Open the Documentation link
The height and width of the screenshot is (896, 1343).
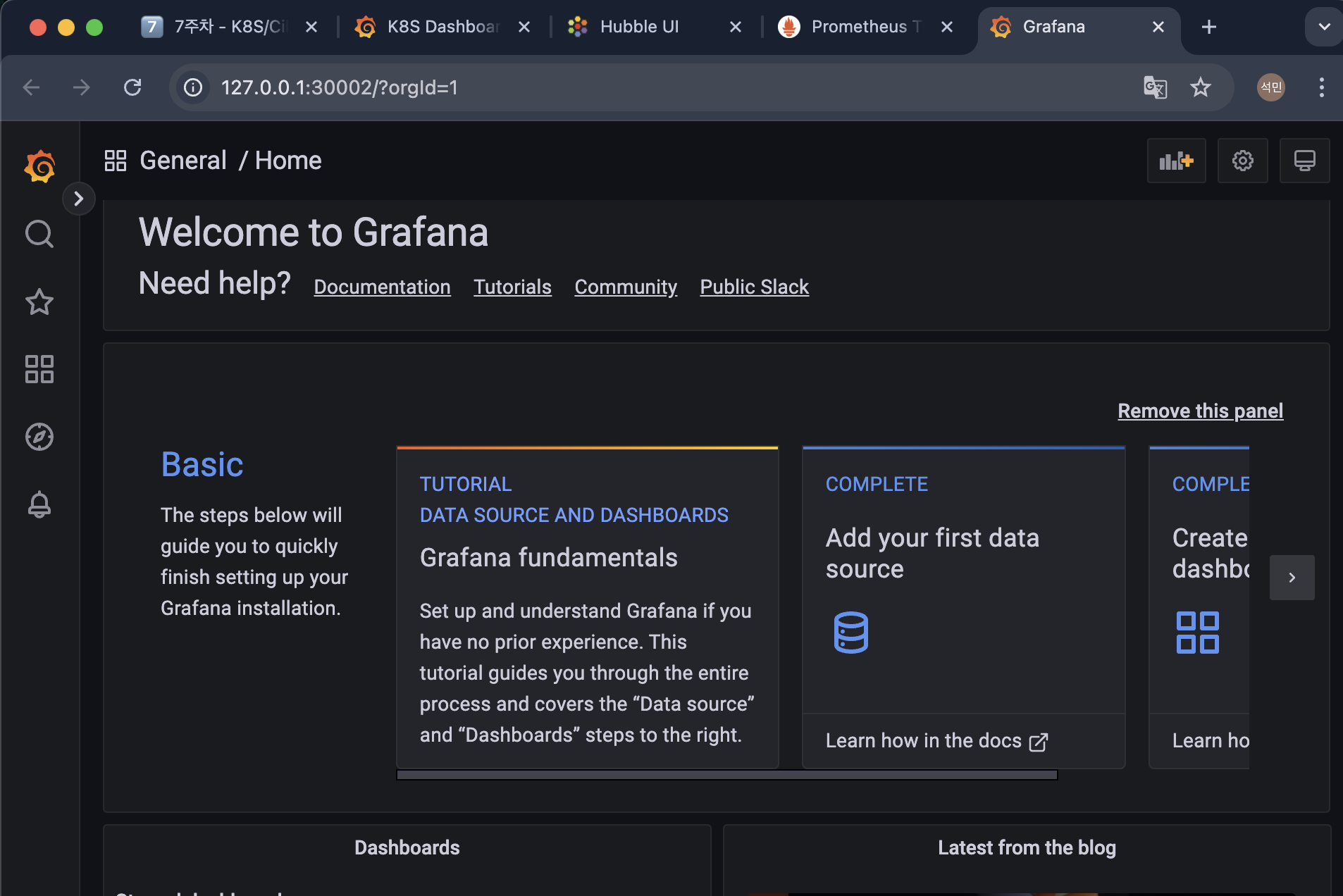(x=382, y=287)
